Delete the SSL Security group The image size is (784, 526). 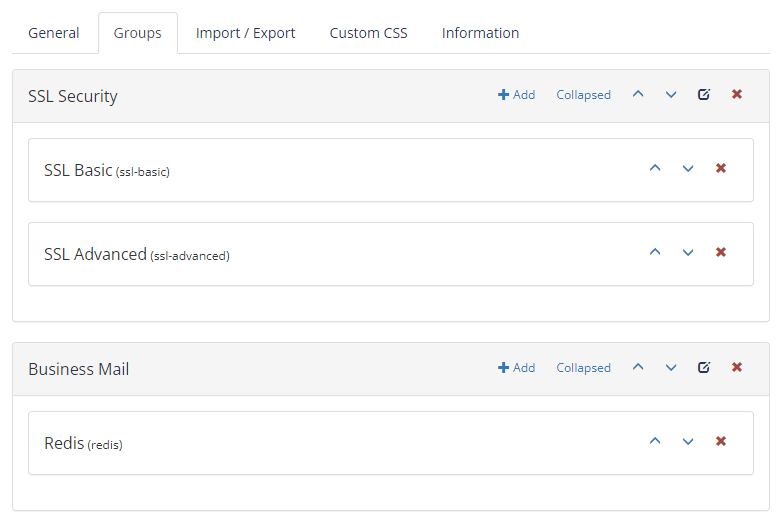736,94
